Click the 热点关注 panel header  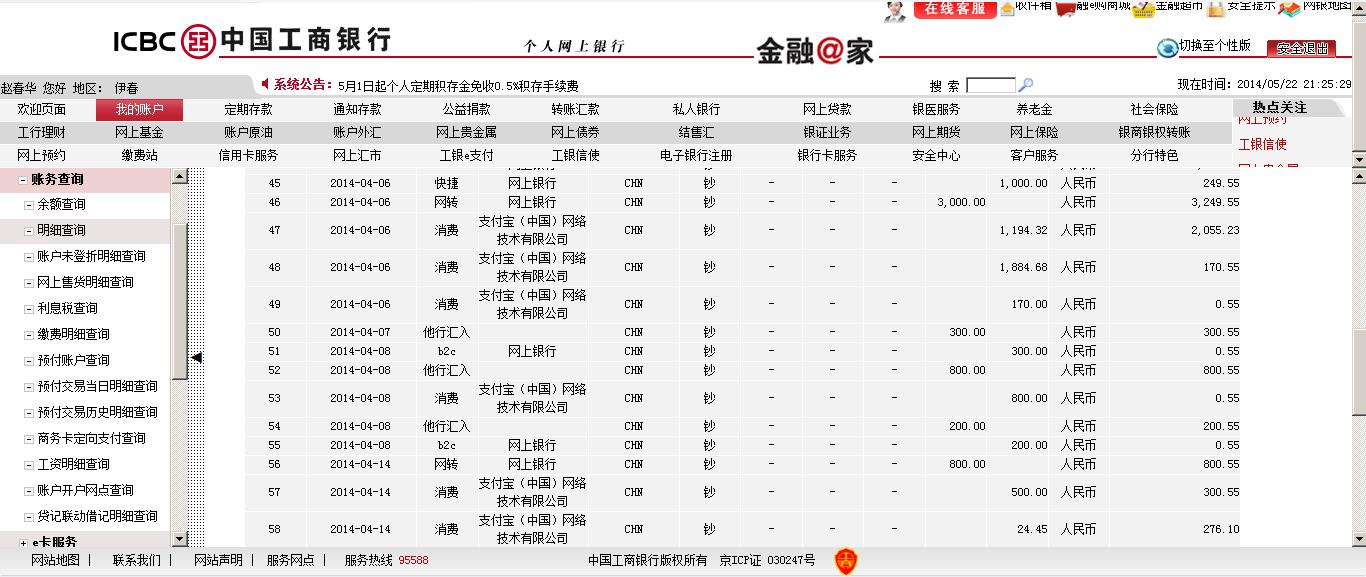pos(1279,108)
